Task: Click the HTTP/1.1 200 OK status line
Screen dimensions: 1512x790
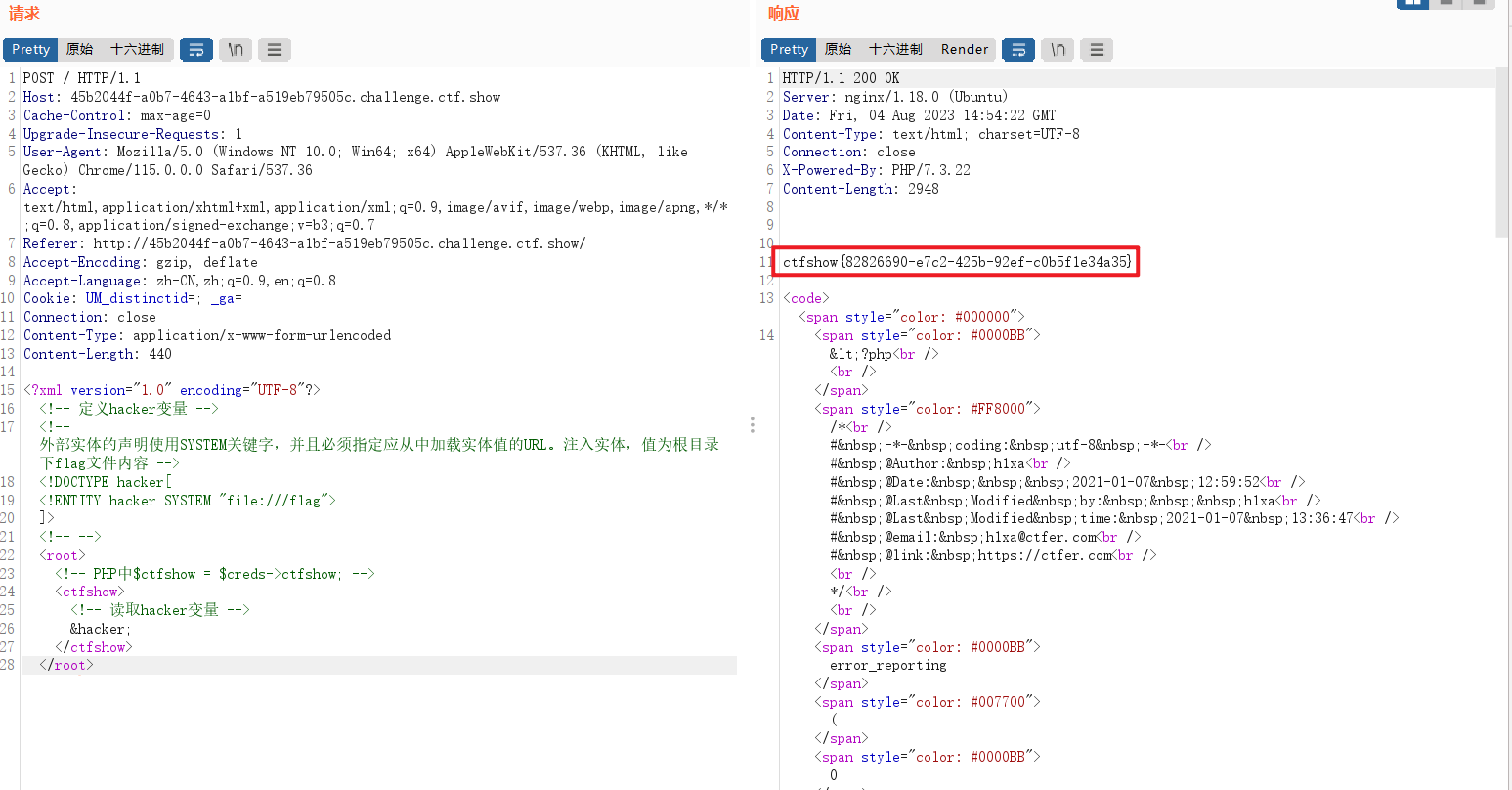Action: click(842, 78)
